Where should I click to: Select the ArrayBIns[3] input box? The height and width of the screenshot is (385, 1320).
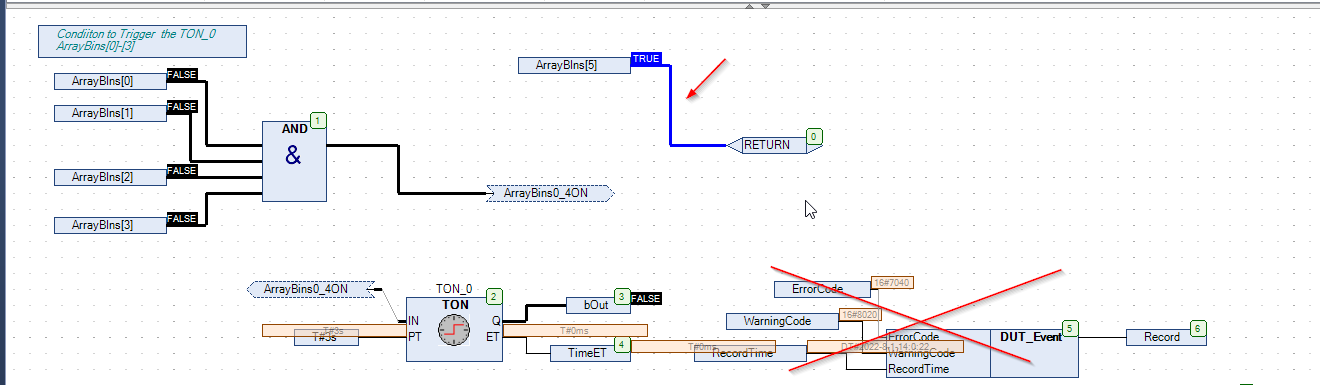coord(110,225)
